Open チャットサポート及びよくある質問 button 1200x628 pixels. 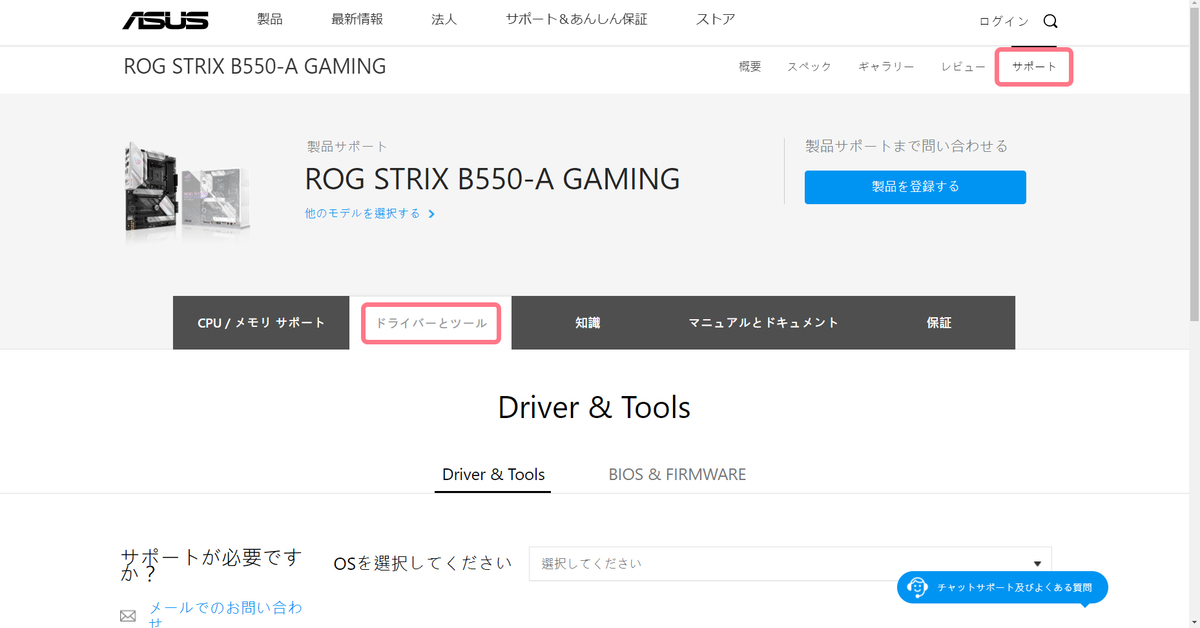coord(1003,588)
